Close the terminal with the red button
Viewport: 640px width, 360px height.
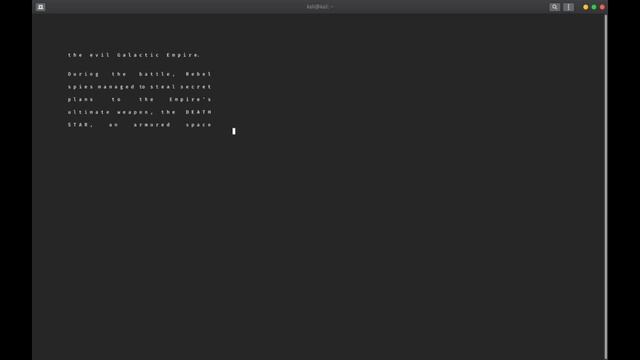pos(602,7)
